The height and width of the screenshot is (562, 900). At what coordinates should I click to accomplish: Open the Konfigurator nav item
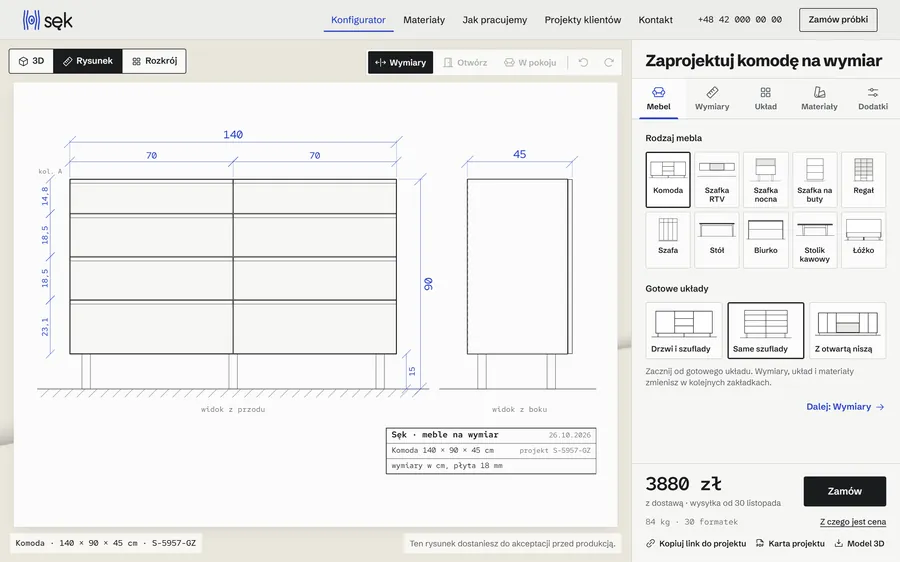click(358, 20)
